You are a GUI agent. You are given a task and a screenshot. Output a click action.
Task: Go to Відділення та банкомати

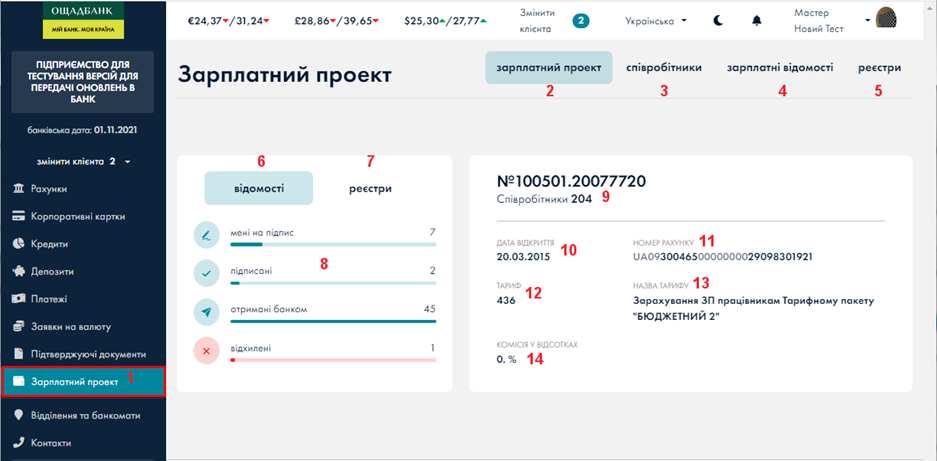click(84, 415)
